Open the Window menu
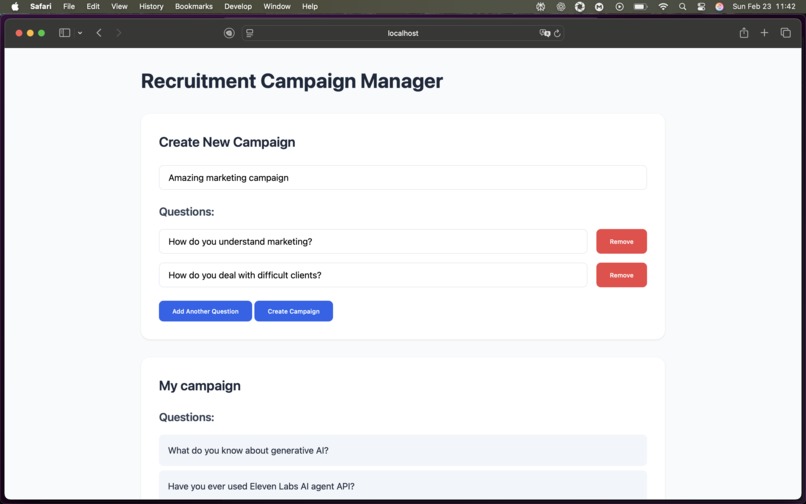This screenshot has height=504, width=806. (x=277, y=7)
